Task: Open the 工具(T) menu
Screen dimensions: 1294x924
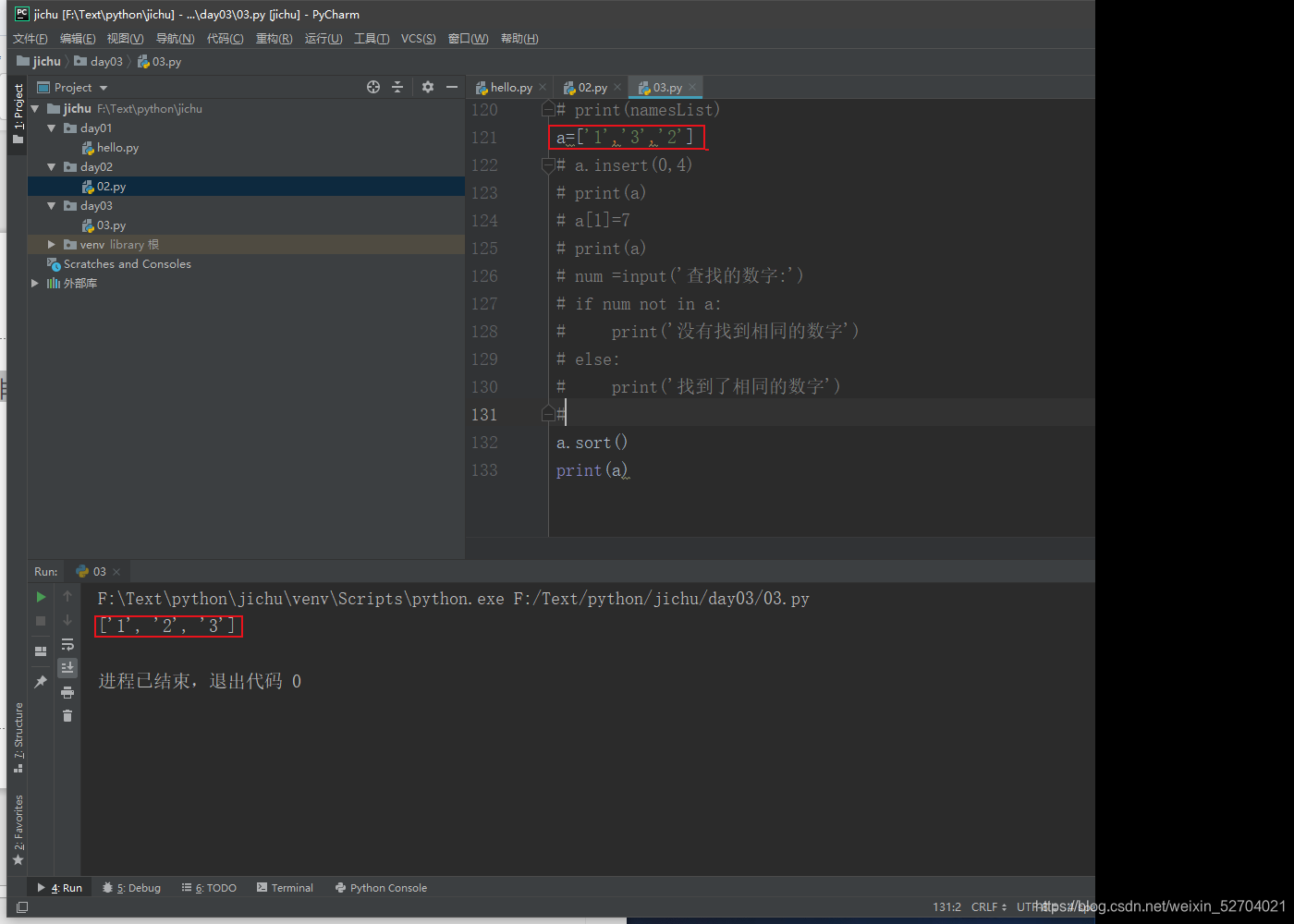Action: click(x=372, y=39)
